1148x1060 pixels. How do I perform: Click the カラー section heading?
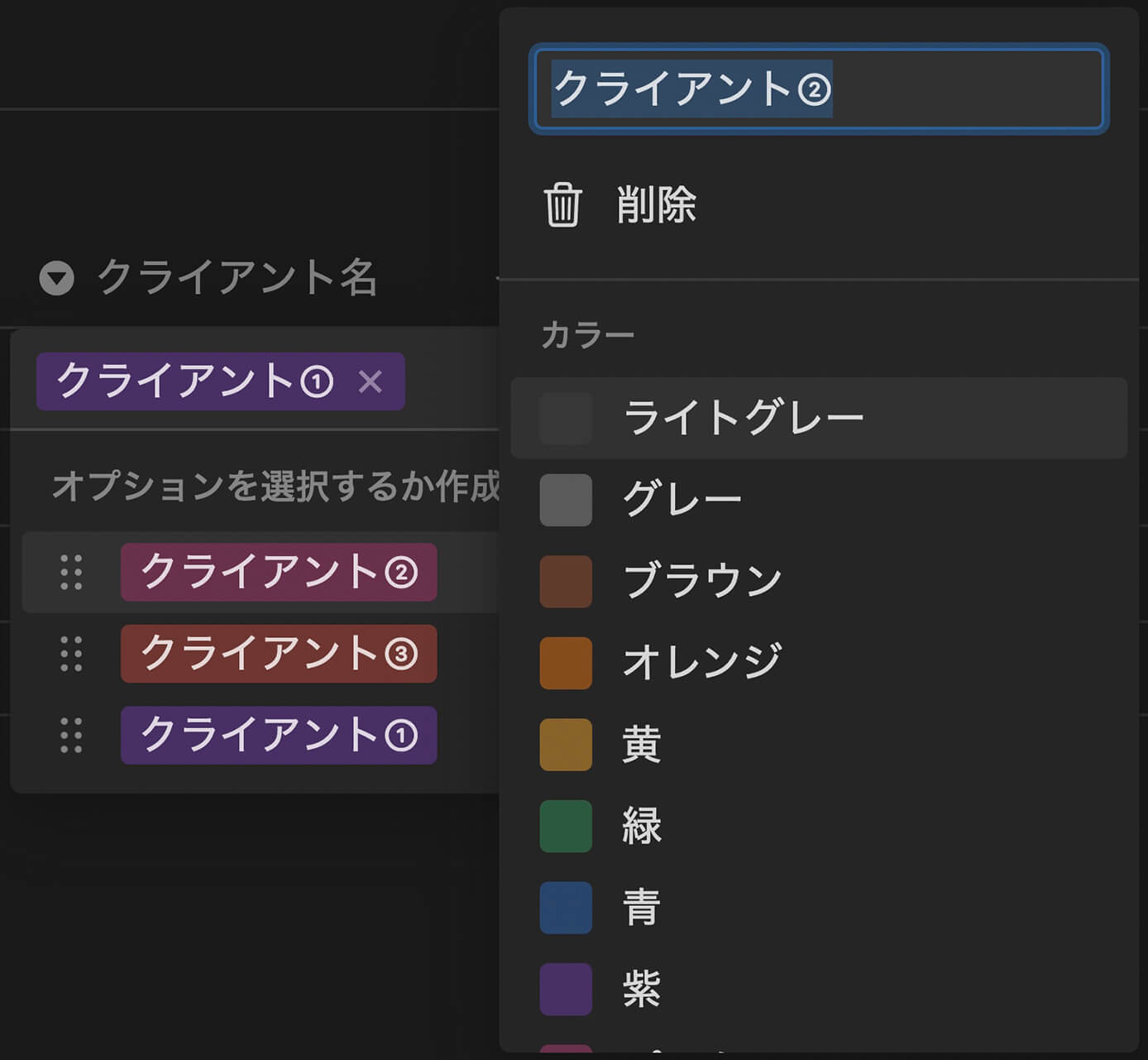(x=588, y=335)
